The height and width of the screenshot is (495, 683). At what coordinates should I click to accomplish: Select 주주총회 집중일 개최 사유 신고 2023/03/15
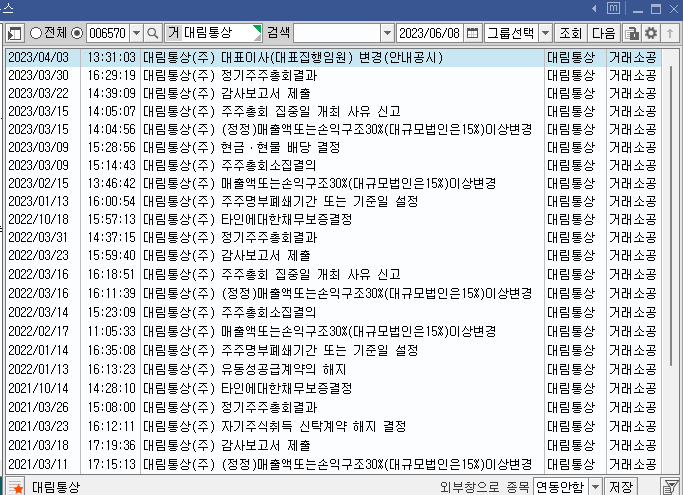tap(272, 111)
